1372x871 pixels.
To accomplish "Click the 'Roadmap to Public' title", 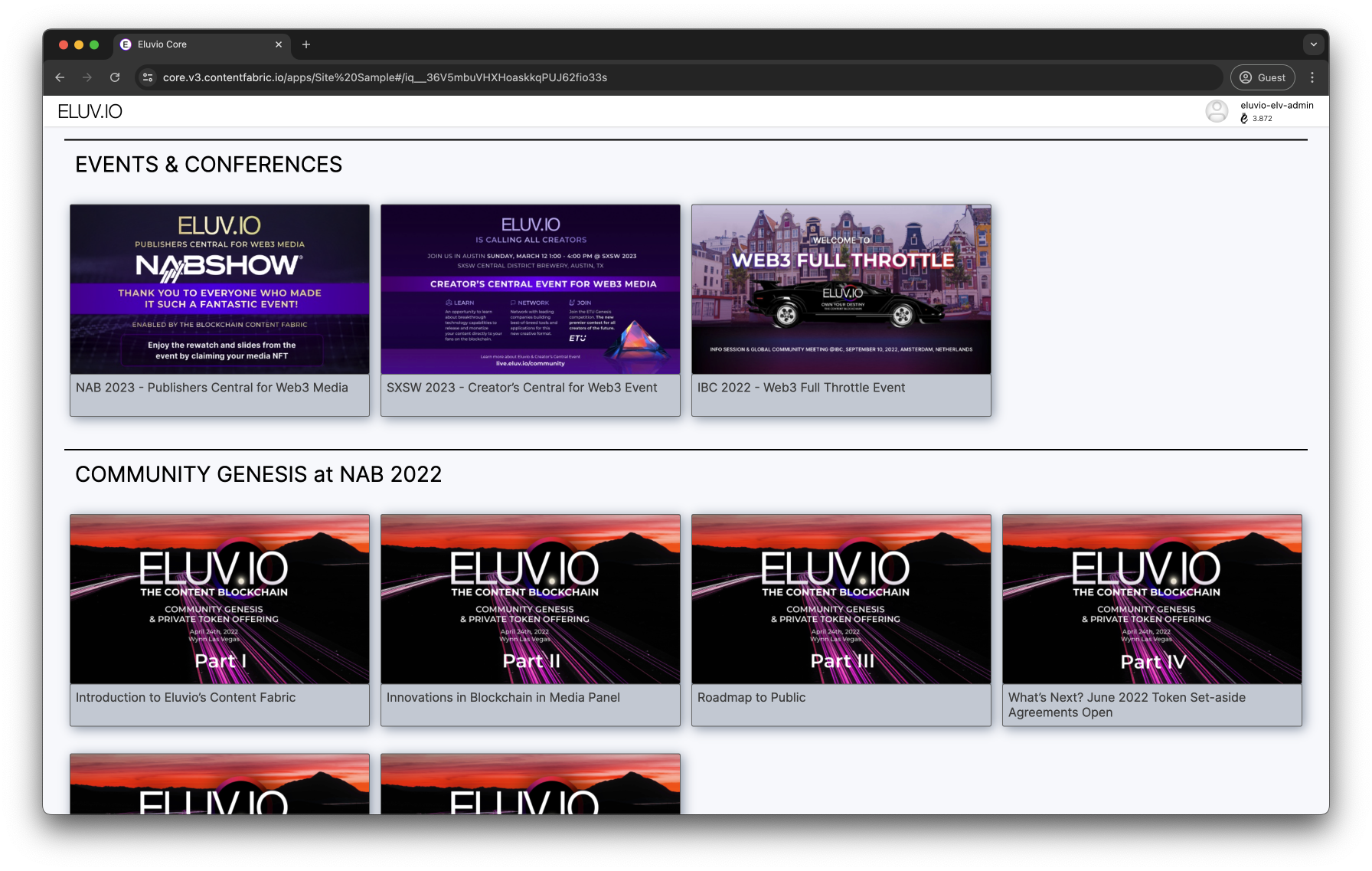I will [x=751, y=698].
